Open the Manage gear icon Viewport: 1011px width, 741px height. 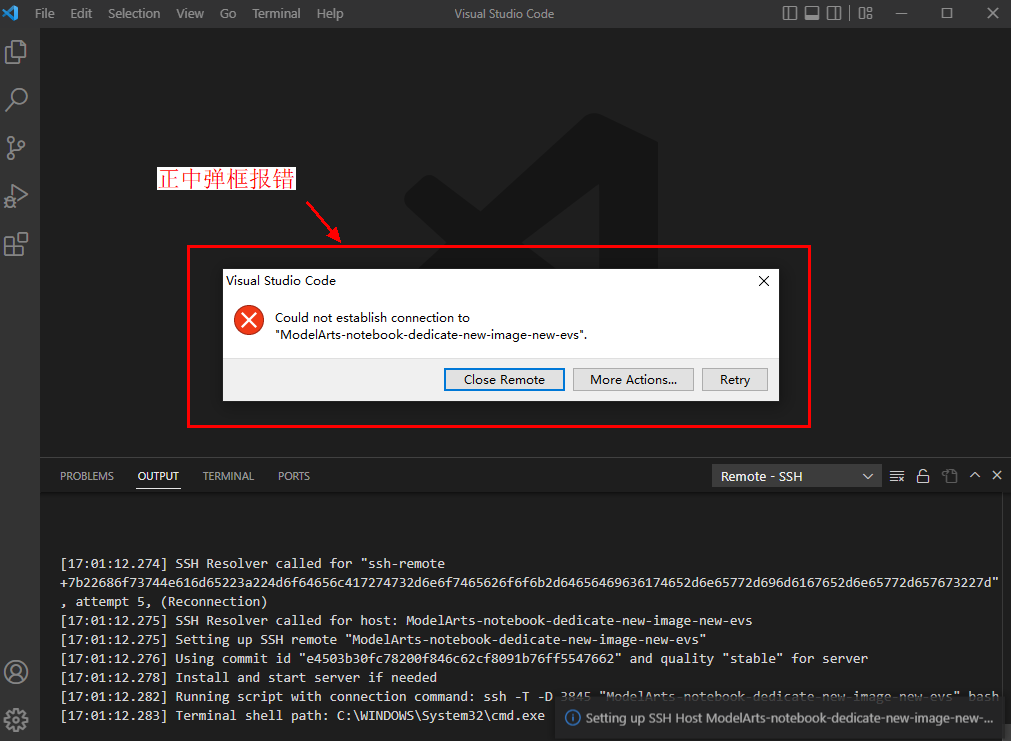click(16, 720)
